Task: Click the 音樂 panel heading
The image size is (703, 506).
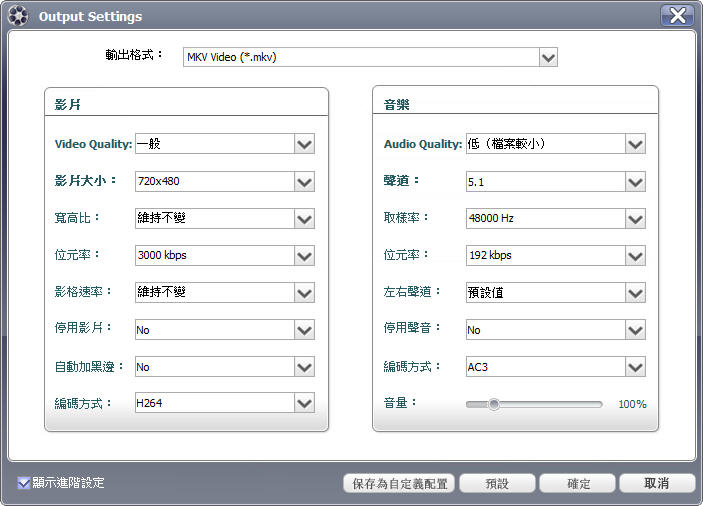Action: (x=396, y=105)
